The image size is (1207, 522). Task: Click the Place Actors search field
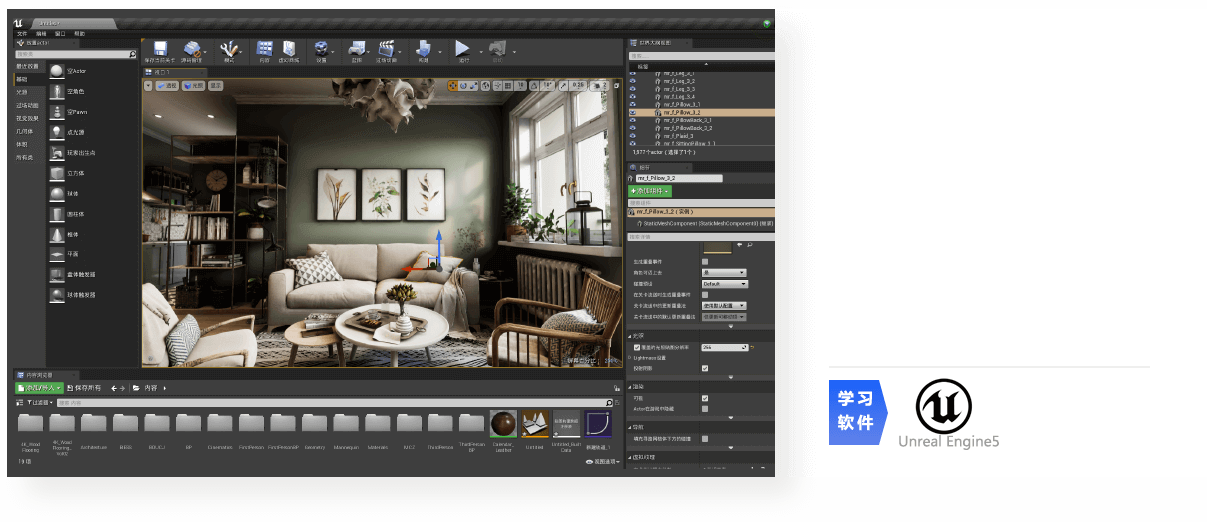click(x=75, y=54)
